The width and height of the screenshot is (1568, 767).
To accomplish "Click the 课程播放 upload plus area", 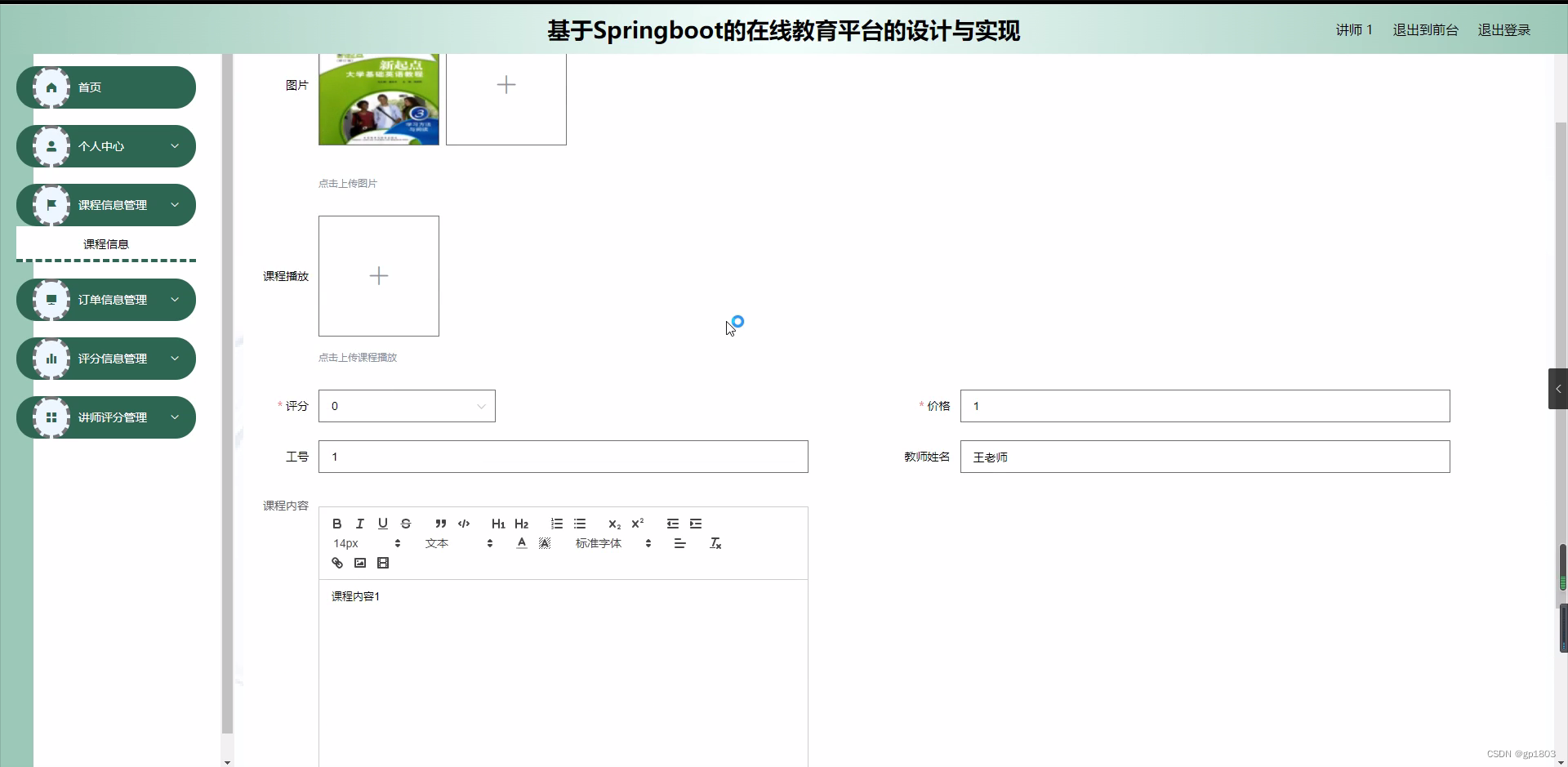I will [378, 275].
